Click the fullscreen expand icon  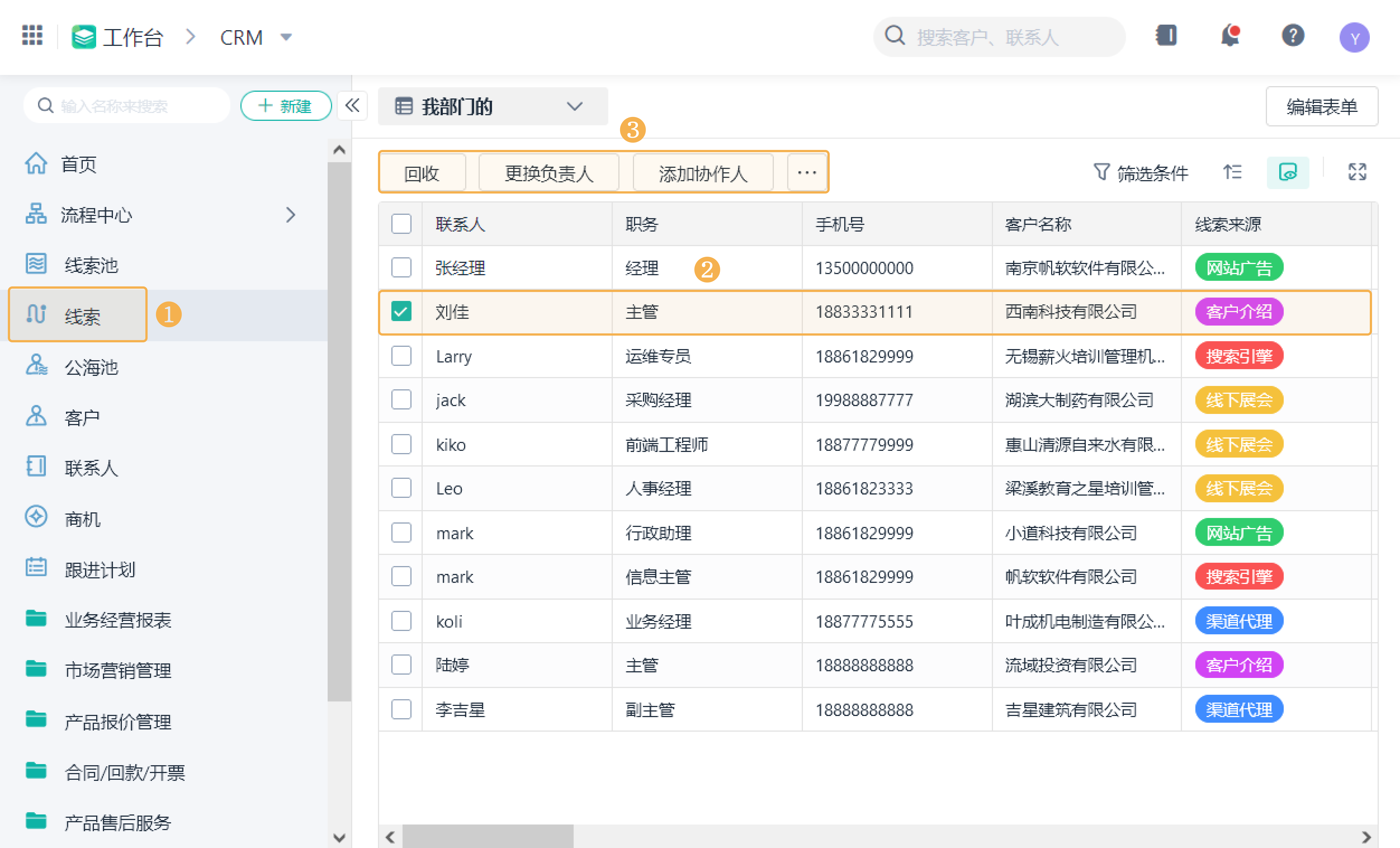click(1358, 172)
